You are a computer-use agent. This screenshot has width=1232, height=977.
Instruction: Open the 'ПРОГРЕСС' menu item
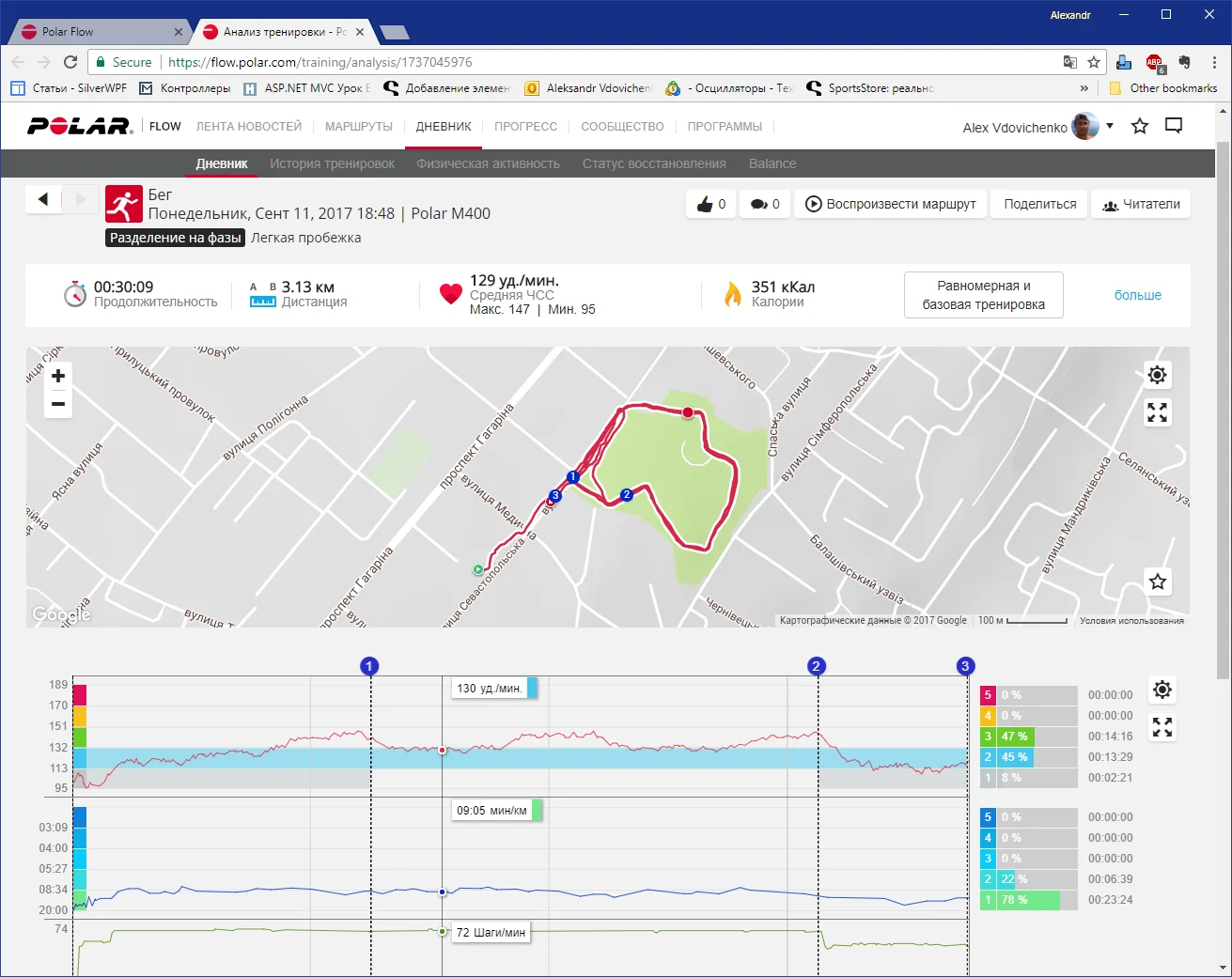pyautogui.click(x=525, y=127)
